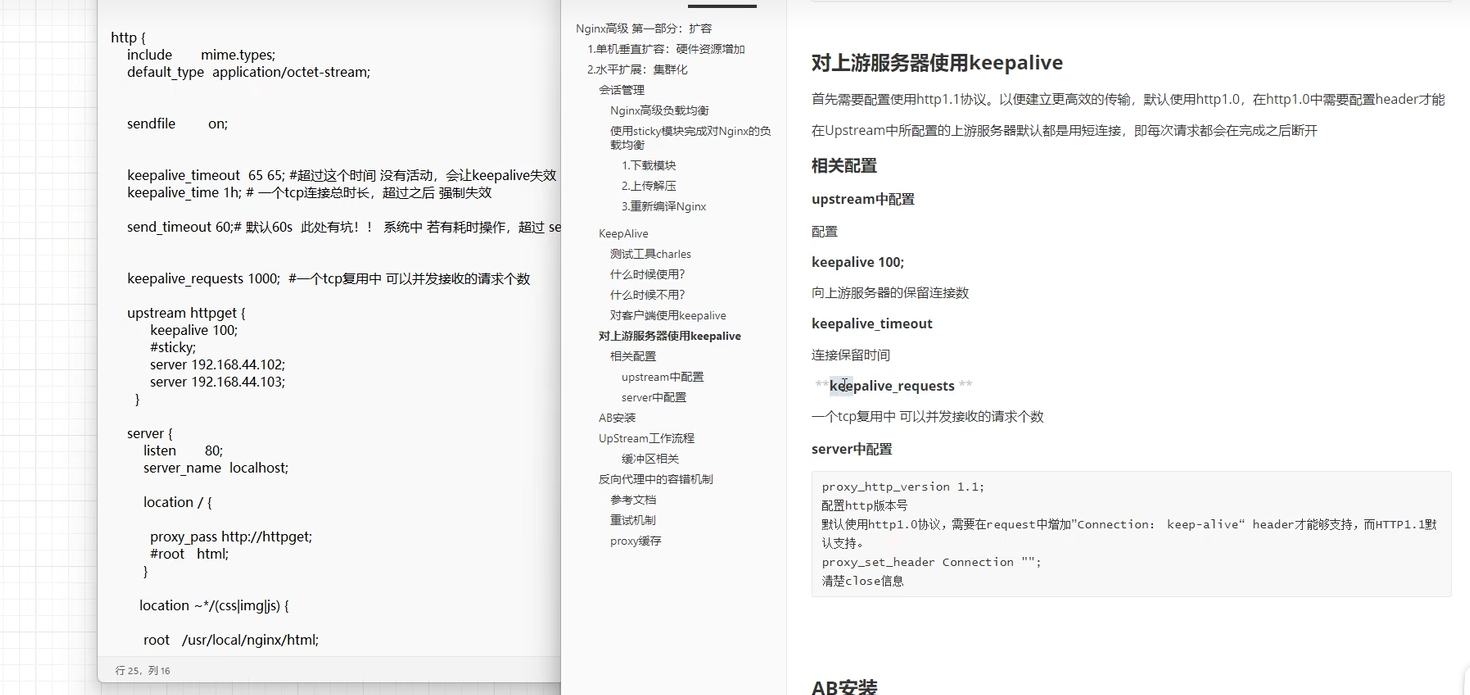Viewport: 1470px width, 695px height.
Task: Click default_type application/octet-stream line in editor
Action: click(249, 72)
